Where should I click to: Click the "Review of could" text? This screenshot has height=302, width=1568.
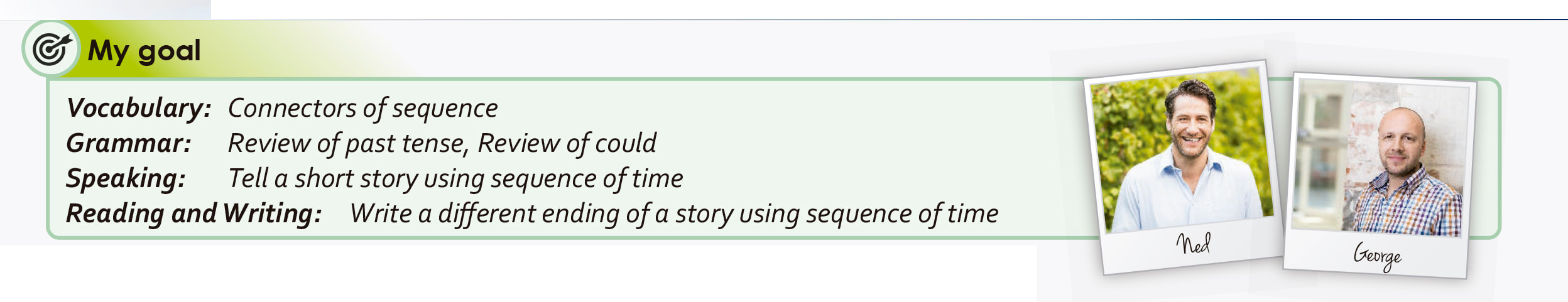[x=567, y=143]
